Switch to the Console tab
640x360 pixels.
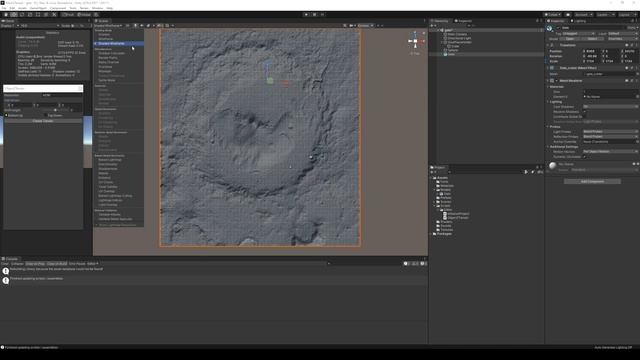[10, 259]
